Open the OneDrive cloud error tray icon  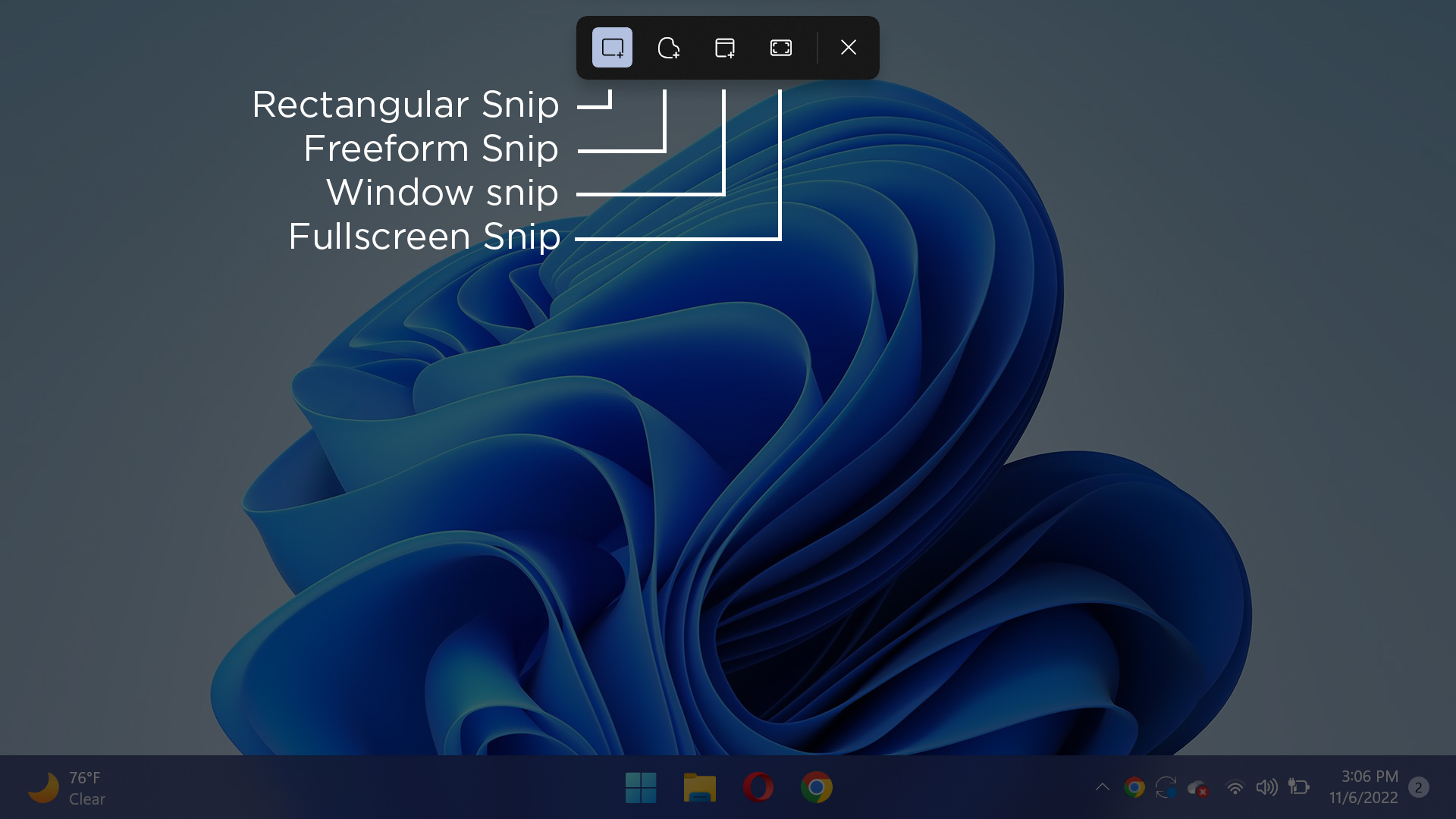point(1198,789)
